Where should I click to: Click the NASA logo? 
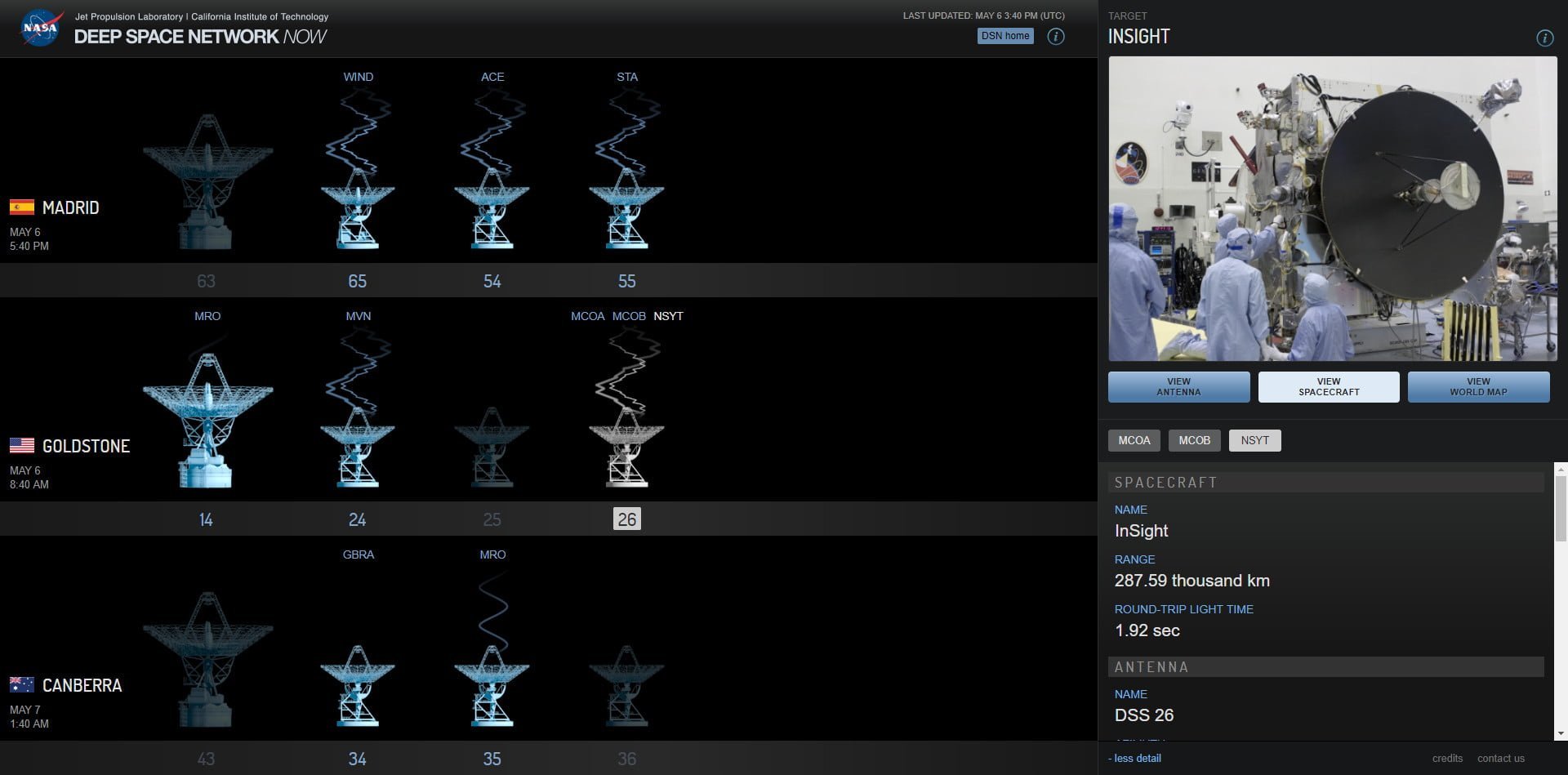(x=40, y=29)
